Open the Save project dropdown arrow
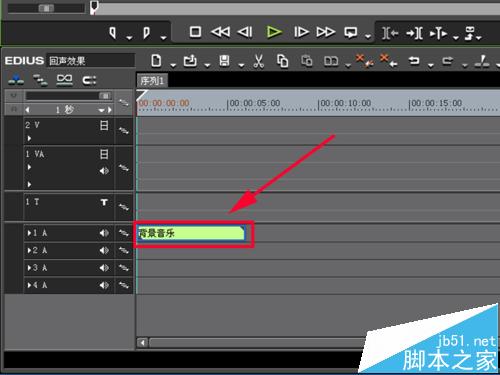Image resolution: width=500 pixels, height=375 pixels. point(241,65)
